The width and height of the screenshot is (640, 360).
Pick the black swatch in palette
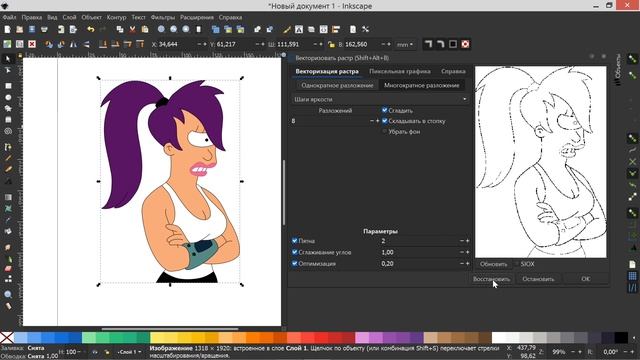tap(621, 338)
